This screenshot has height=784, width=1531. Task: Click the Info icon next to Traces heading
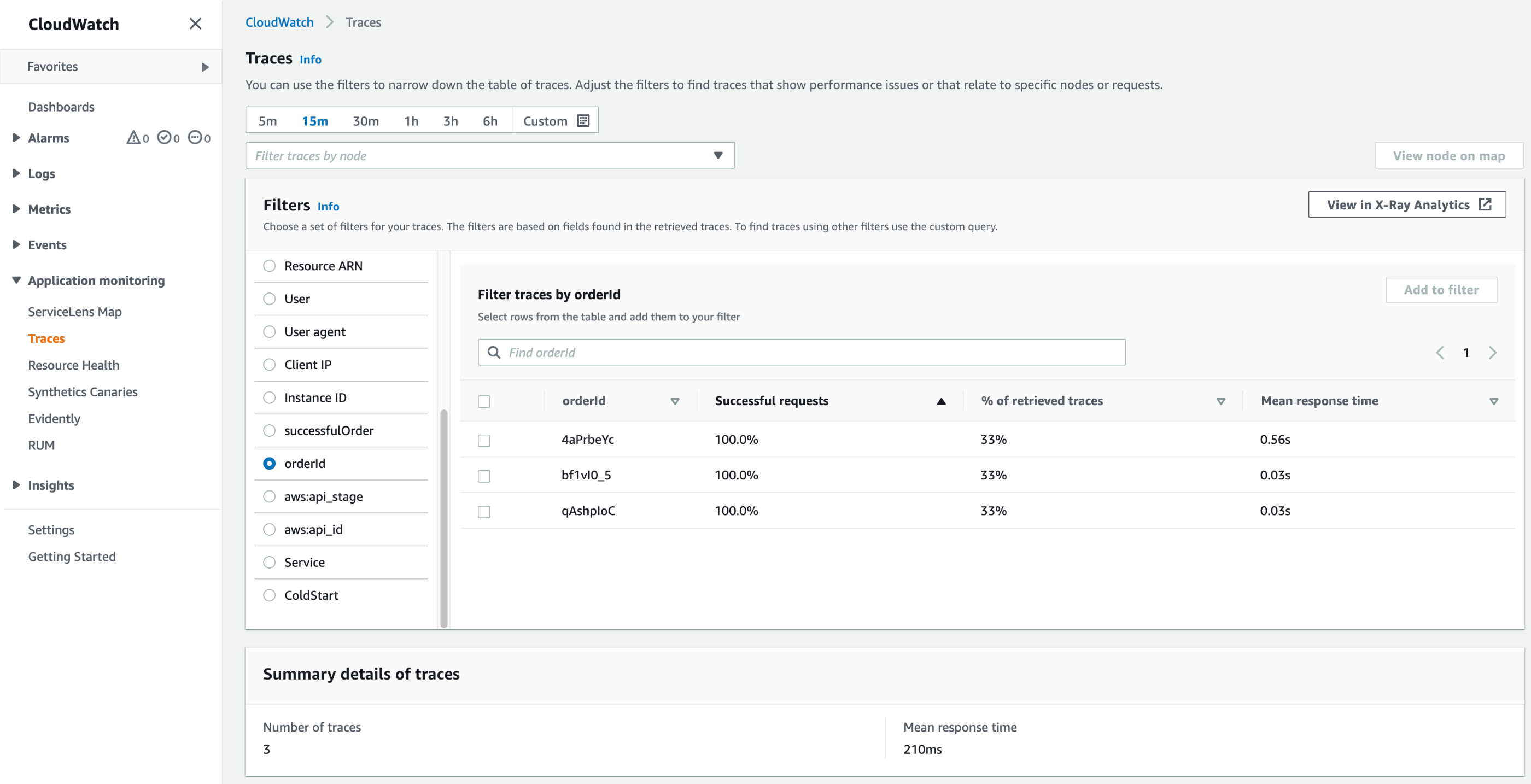[x=311, y=59]
